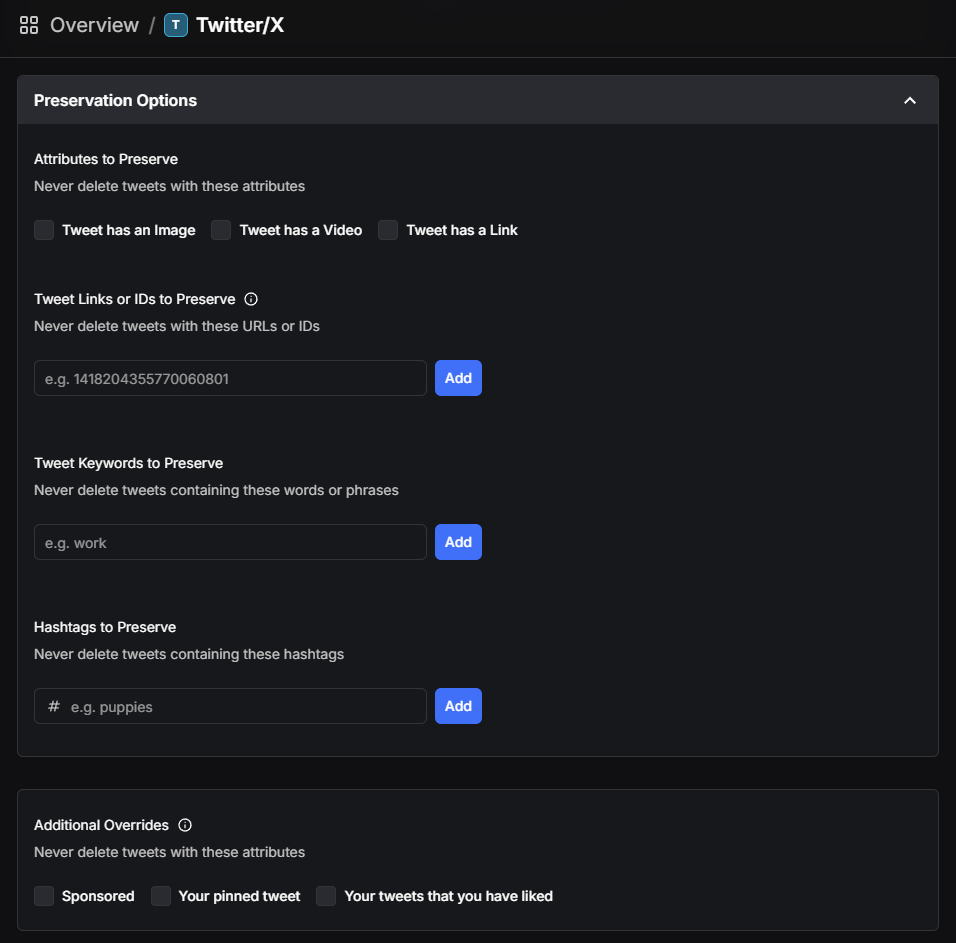
Task: Check Your pinned tweet override
Action: coord(161,896)
